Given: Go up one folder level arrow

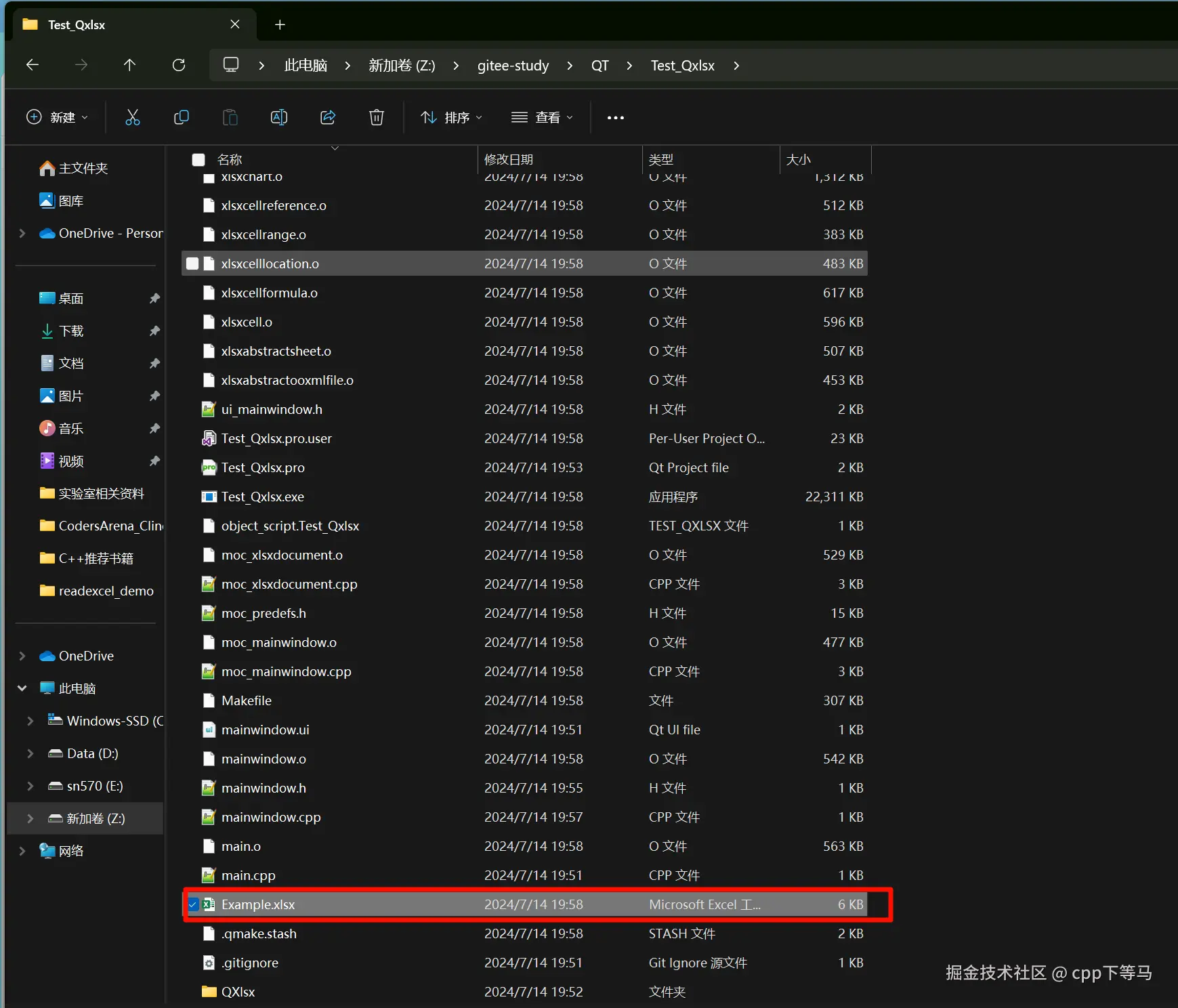Looking at the screenshot, I should 129,65.
